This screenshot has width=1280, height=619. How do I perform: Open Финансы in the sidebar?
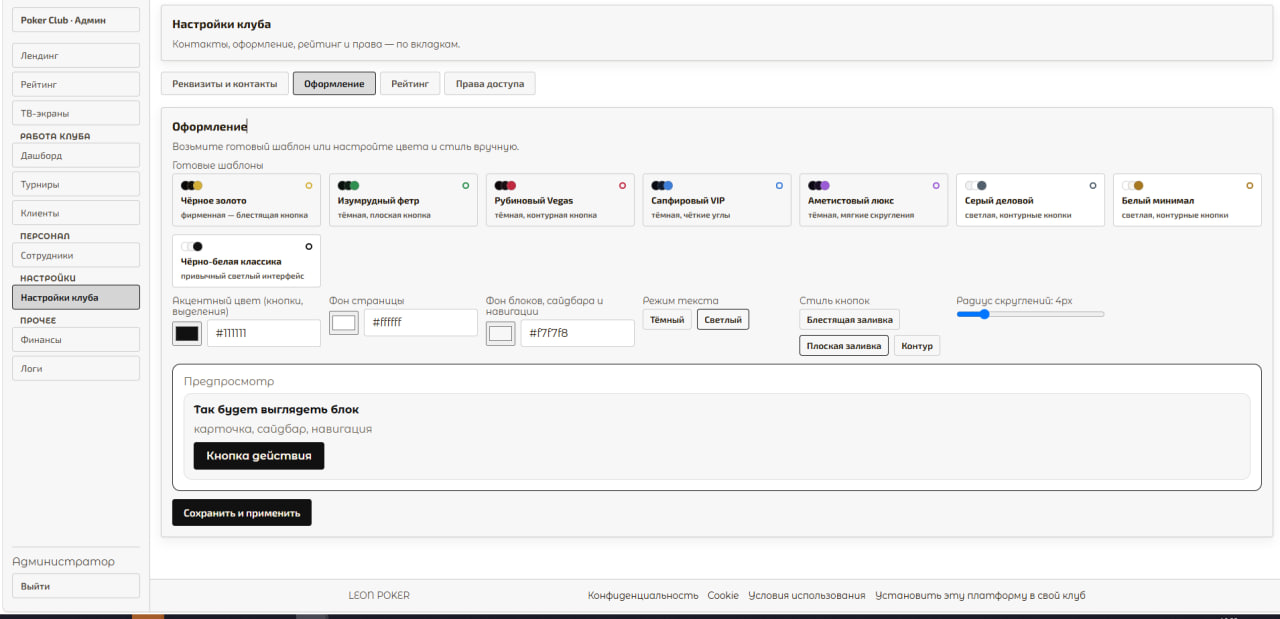tap(76, 340)
